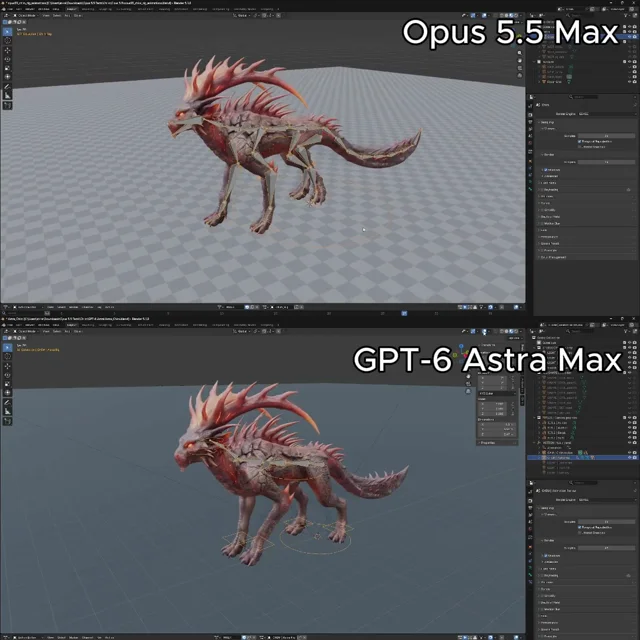This screenshot has height=640, width=640.
Task: Open Global transform orientation dropdown in top window
Action: pyautogui.click(x=242, y=16)
